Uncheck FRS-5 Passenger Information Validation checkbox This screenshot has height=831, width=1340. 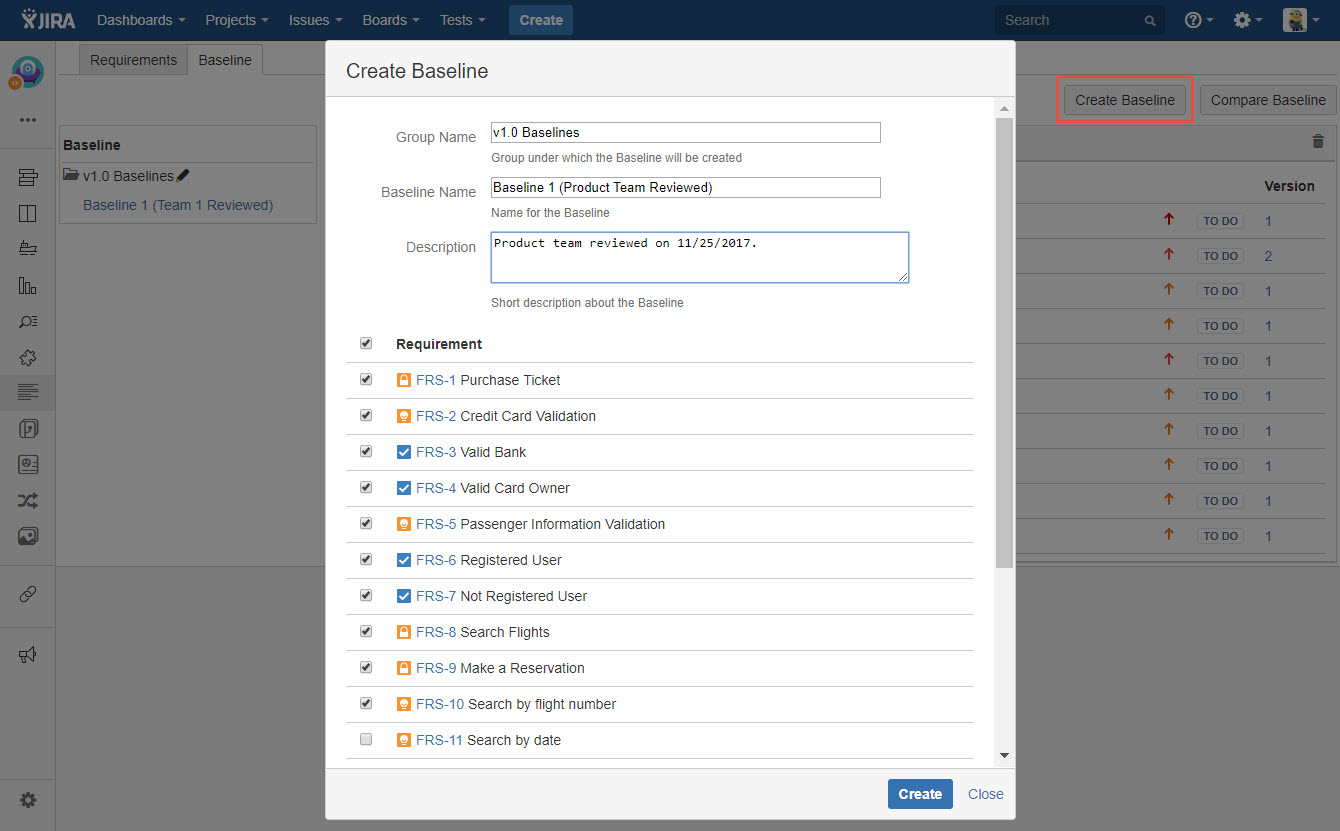[x=366, y=523]
